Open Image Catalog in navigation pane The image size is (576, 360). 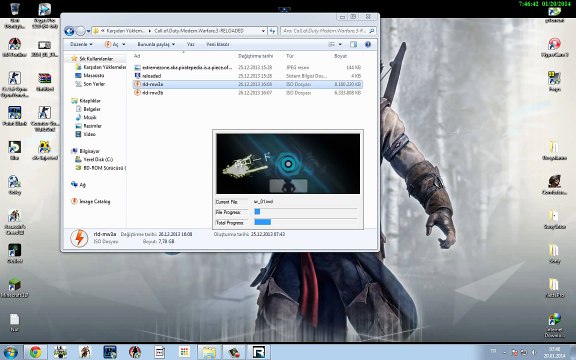pyautogui.click(x=91, y=201)
